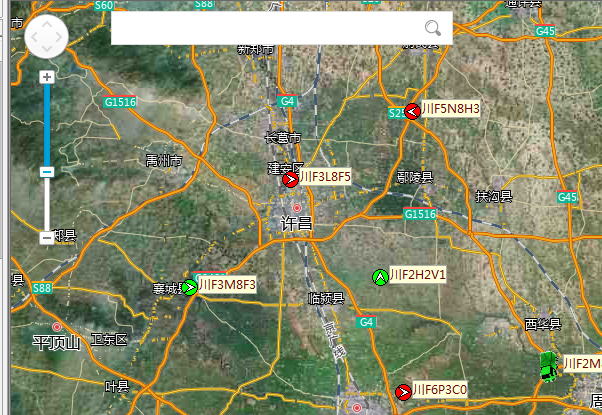The image size is (602, 415).
Task: Click the 川F6P3C0 plate label
Action: click(441, 390)
